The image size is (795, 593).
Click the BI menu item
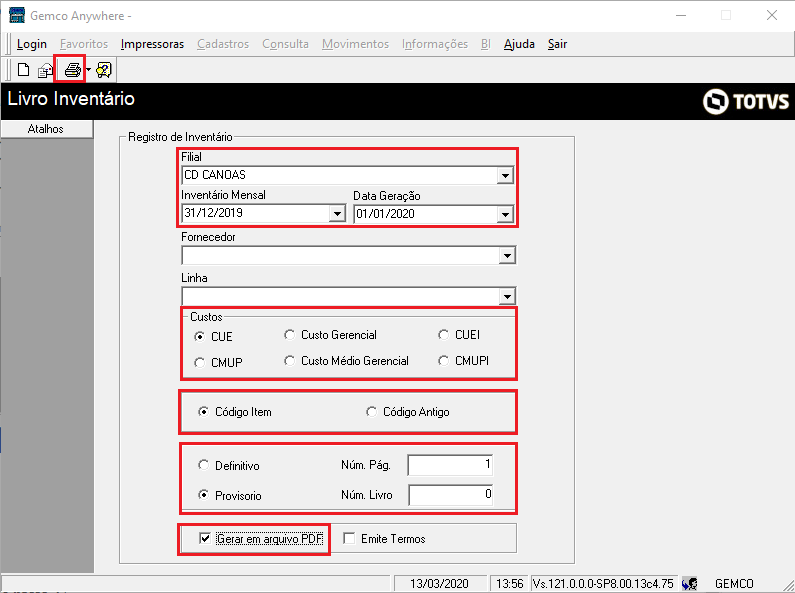(x=486, y=44)
